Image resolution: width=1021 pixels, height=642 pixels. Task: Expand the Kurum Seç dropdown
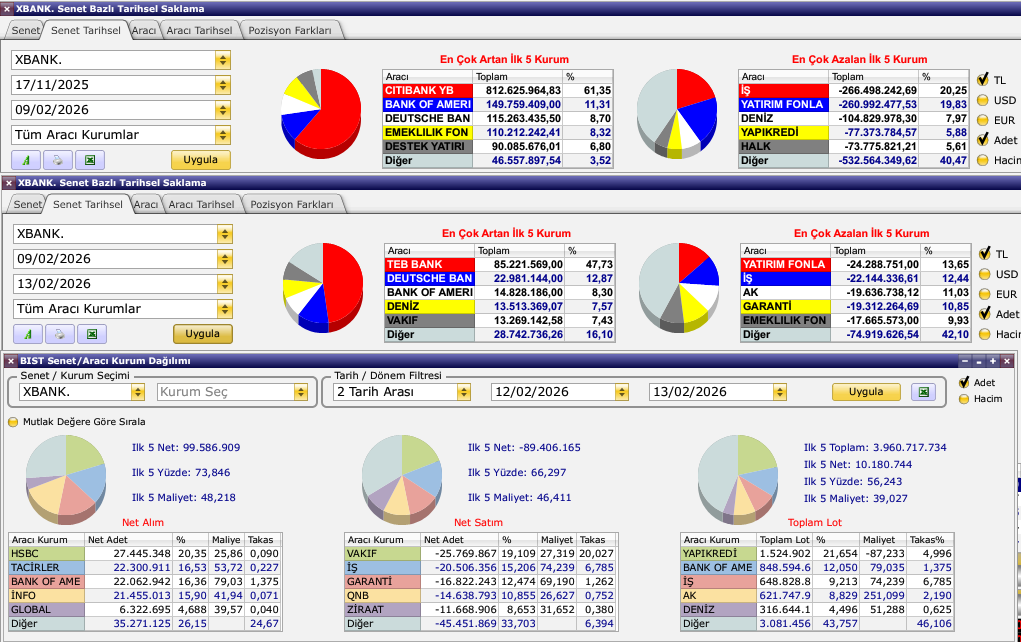click(301, 392)
